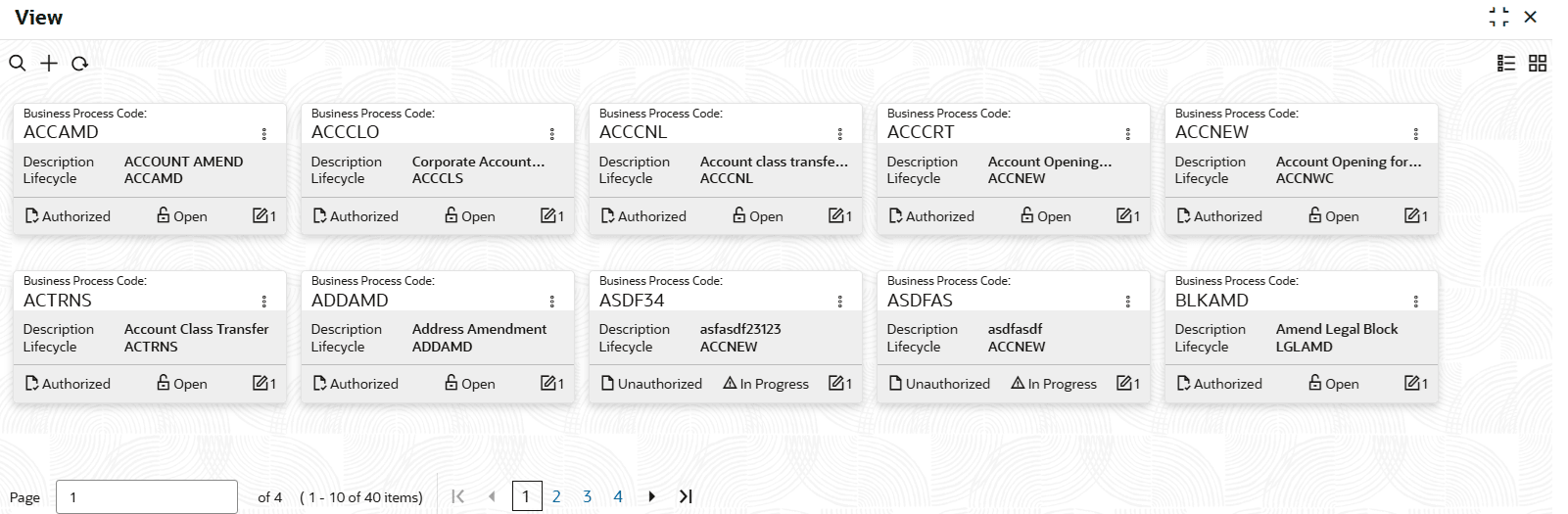
Task: Click the plus icon to add
Action: click(49, 64)
